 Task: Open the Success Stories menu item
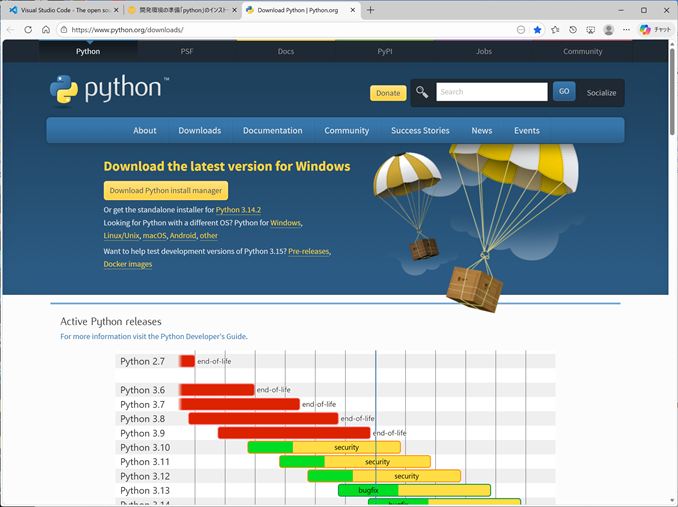pos(420,130)
